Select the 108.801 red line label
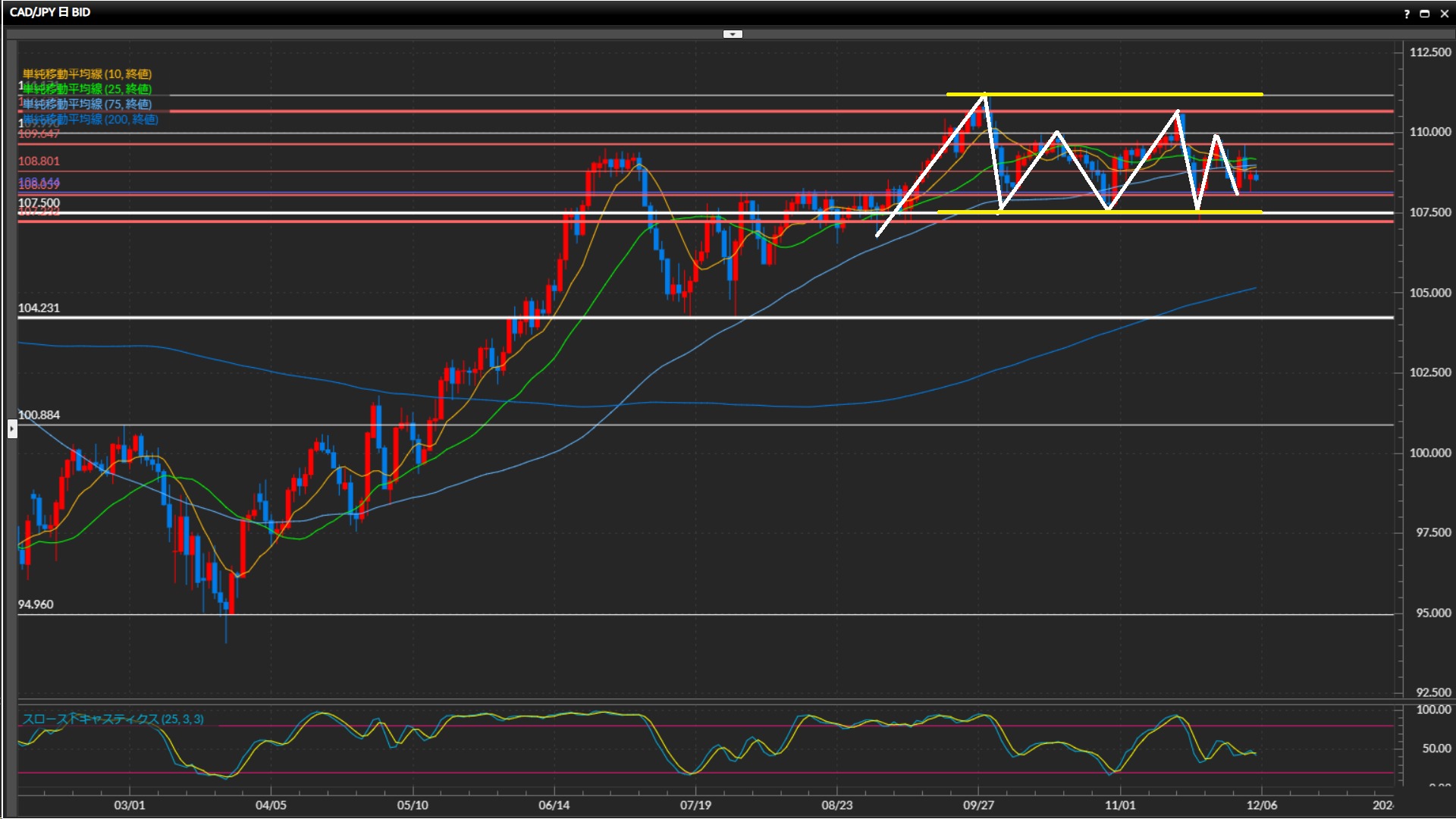The image size is (1456, 819). tap(39, 161)
